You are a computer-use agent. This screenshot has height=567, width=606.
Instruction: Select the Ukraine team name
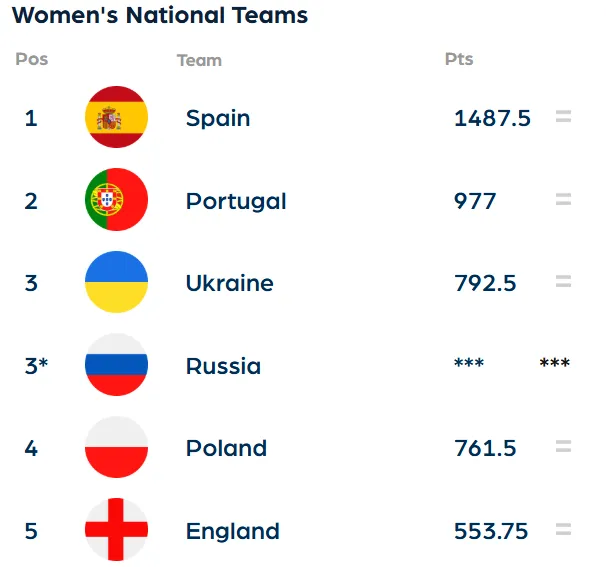[229, 283]
